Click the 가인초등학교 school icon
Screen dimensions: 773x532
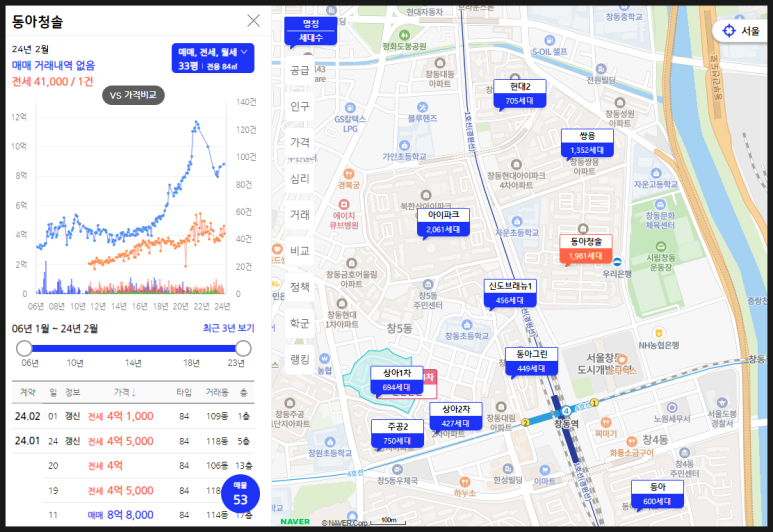(405, 145)
